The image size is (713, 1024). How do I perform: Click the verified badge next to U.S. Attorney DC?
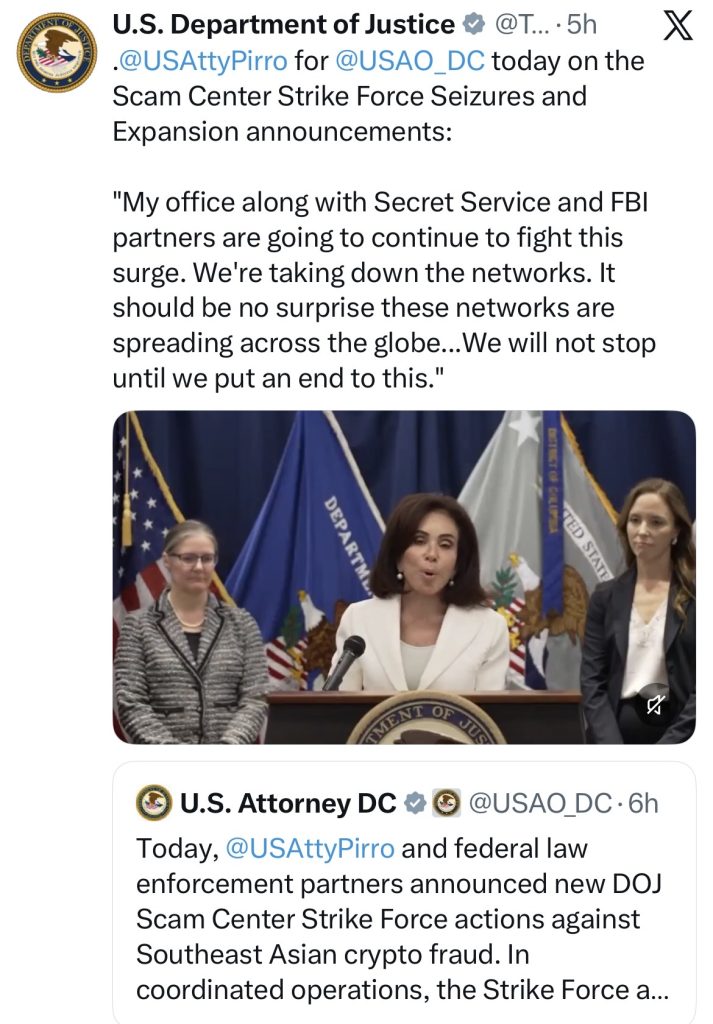414,803
